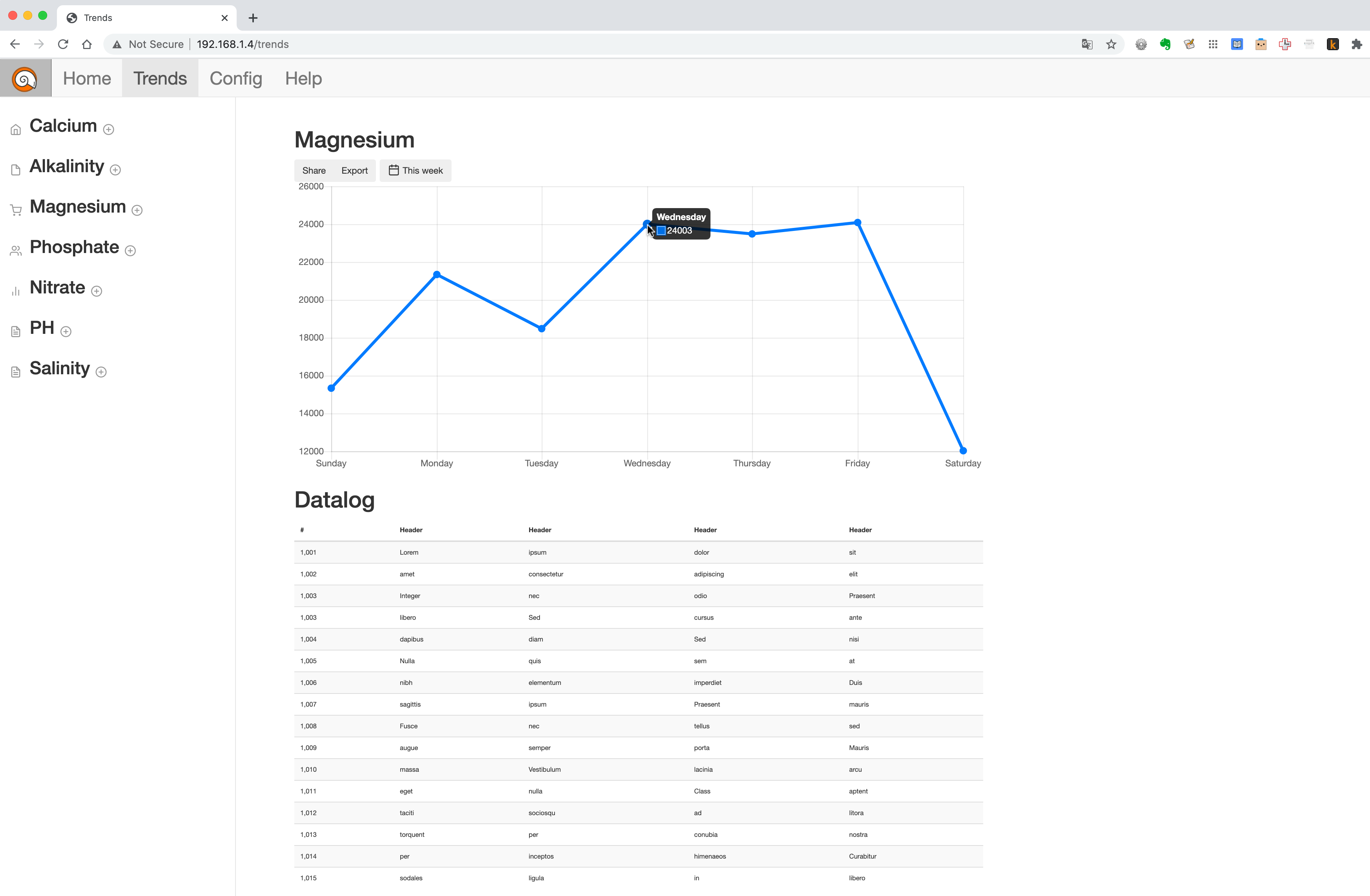Screen dimensions: 1370x896
Task: Open the Help navigation tab
Action: (303, 78)
